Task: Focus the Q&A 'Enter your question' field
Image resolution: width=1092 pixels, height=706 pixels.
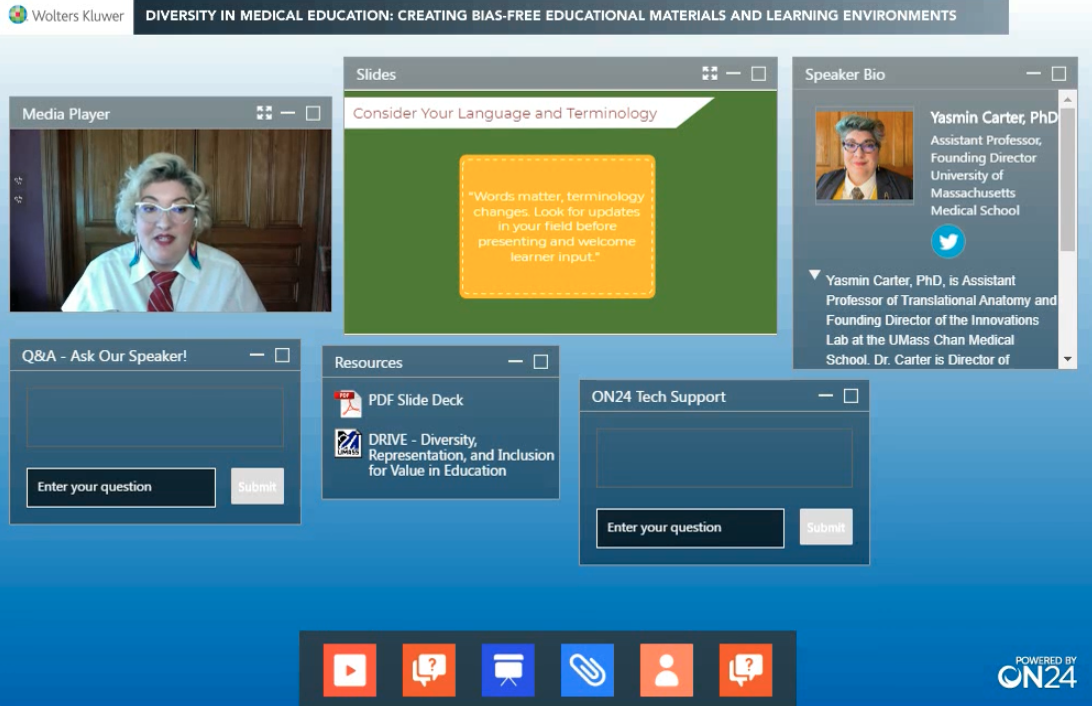Action: (121, 487)
